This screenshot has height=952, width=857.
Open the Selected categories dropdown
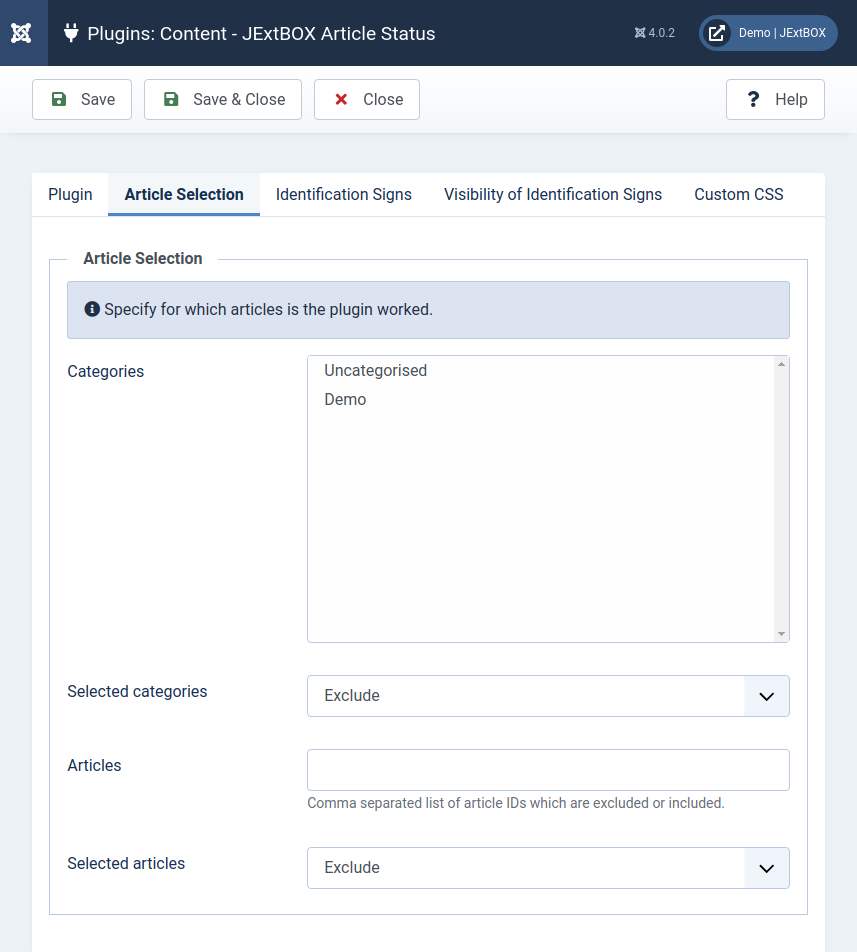coord(548,696)
